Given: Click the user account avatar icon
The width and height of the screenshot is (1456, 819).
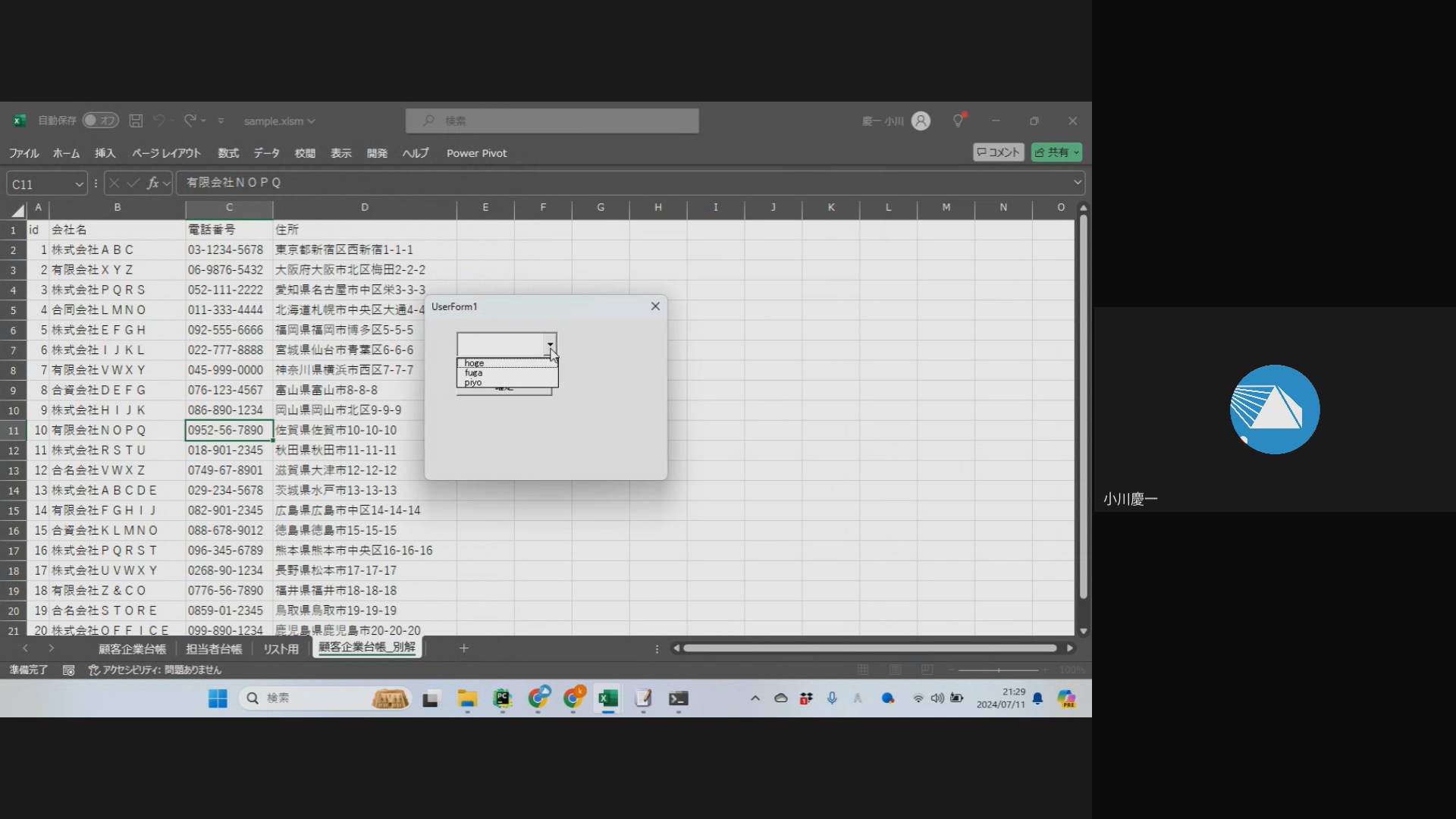Looking at the screenshot, I should (x=921, y=121).
